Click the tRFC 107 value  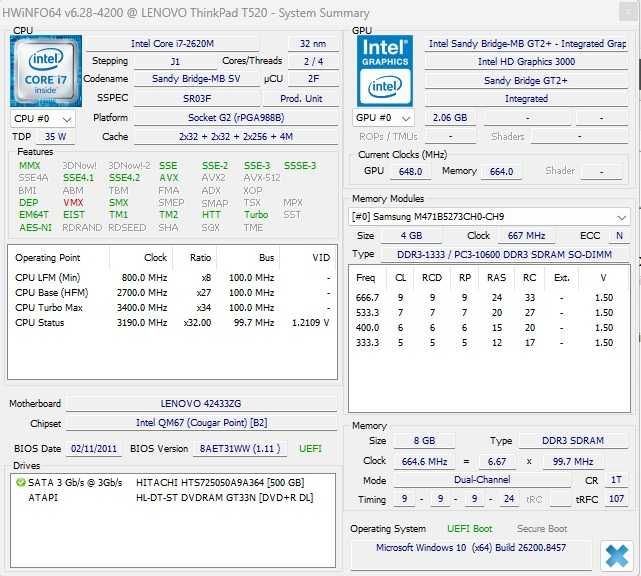coord(616,499)
